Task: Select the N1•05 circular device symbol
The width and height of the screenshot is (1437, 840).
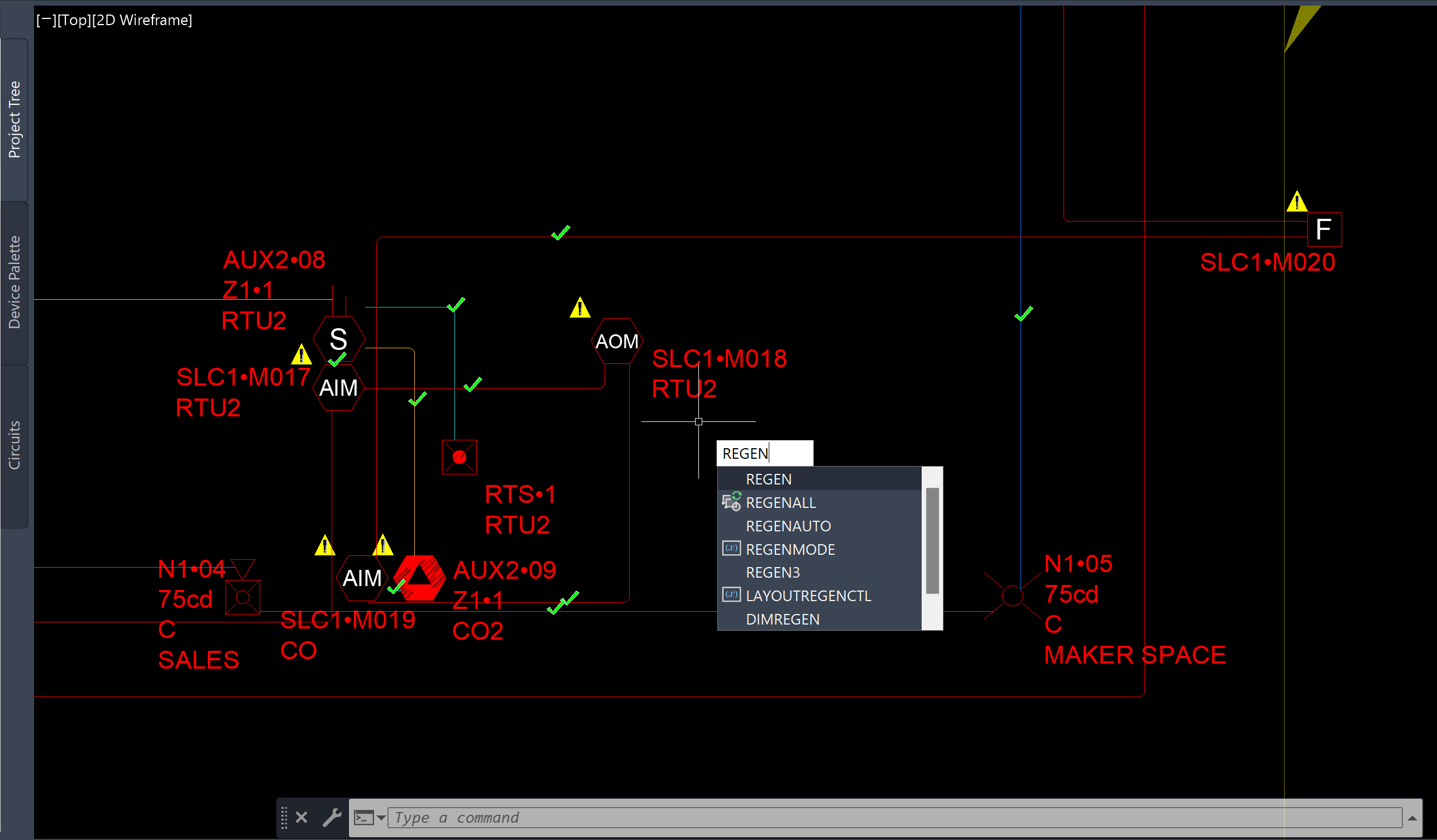Action: 1012,596
